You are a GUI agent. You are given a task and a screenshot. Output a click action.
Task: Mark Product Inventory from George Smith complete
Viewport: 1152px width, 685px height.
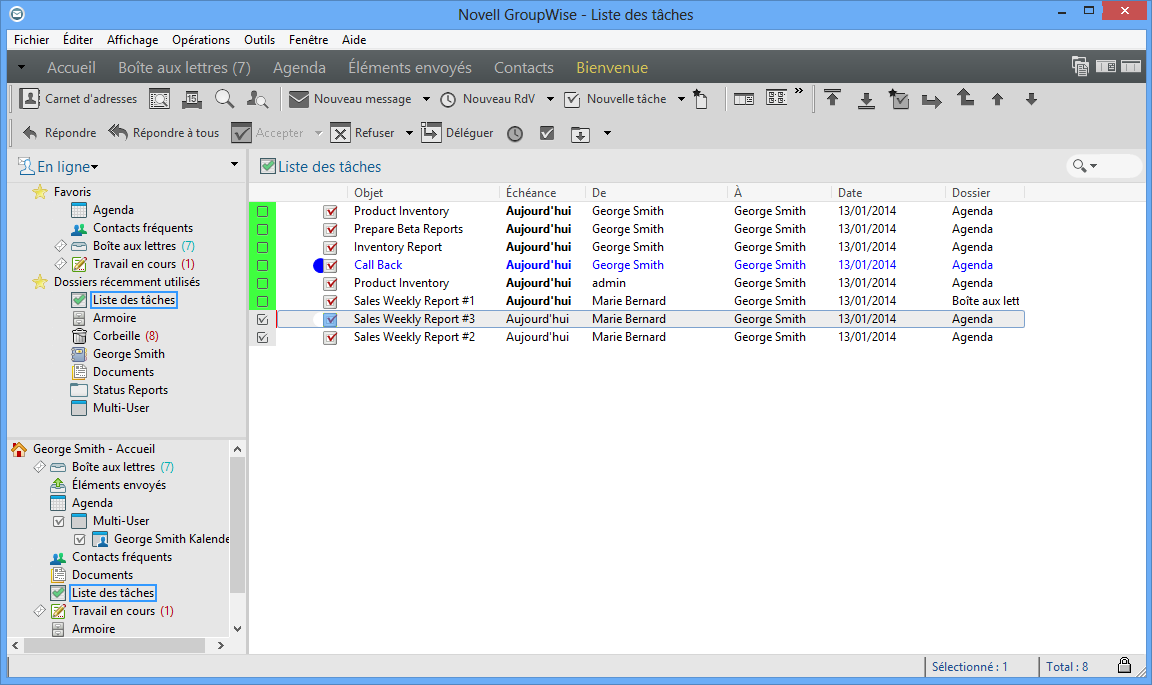pyautogui.click(x=262, y=212)
